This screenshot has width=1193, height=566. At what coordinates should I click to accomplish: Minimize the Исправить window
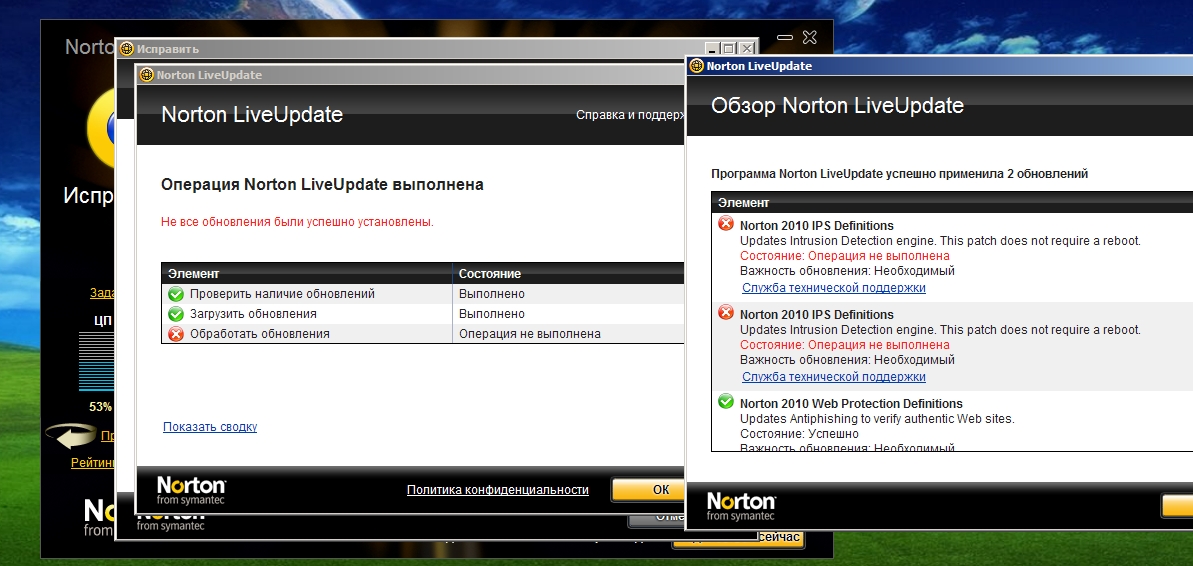coord(712,48)
